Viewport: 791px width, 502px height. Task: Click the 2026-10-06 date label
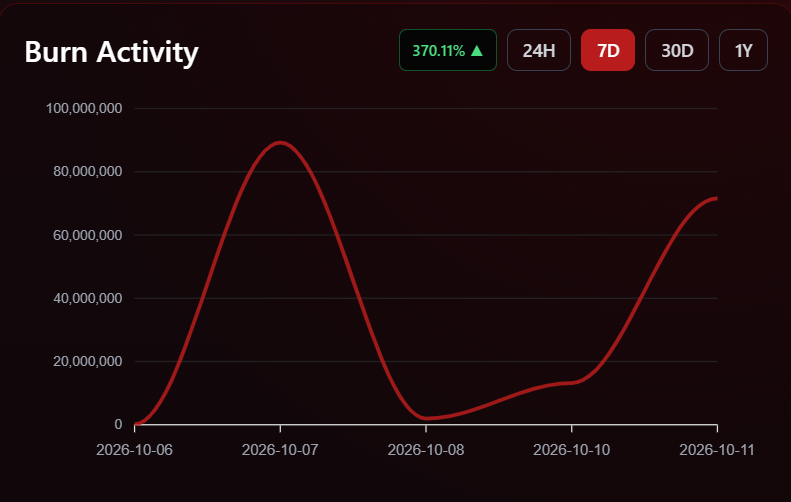click(x=134, y=450)
